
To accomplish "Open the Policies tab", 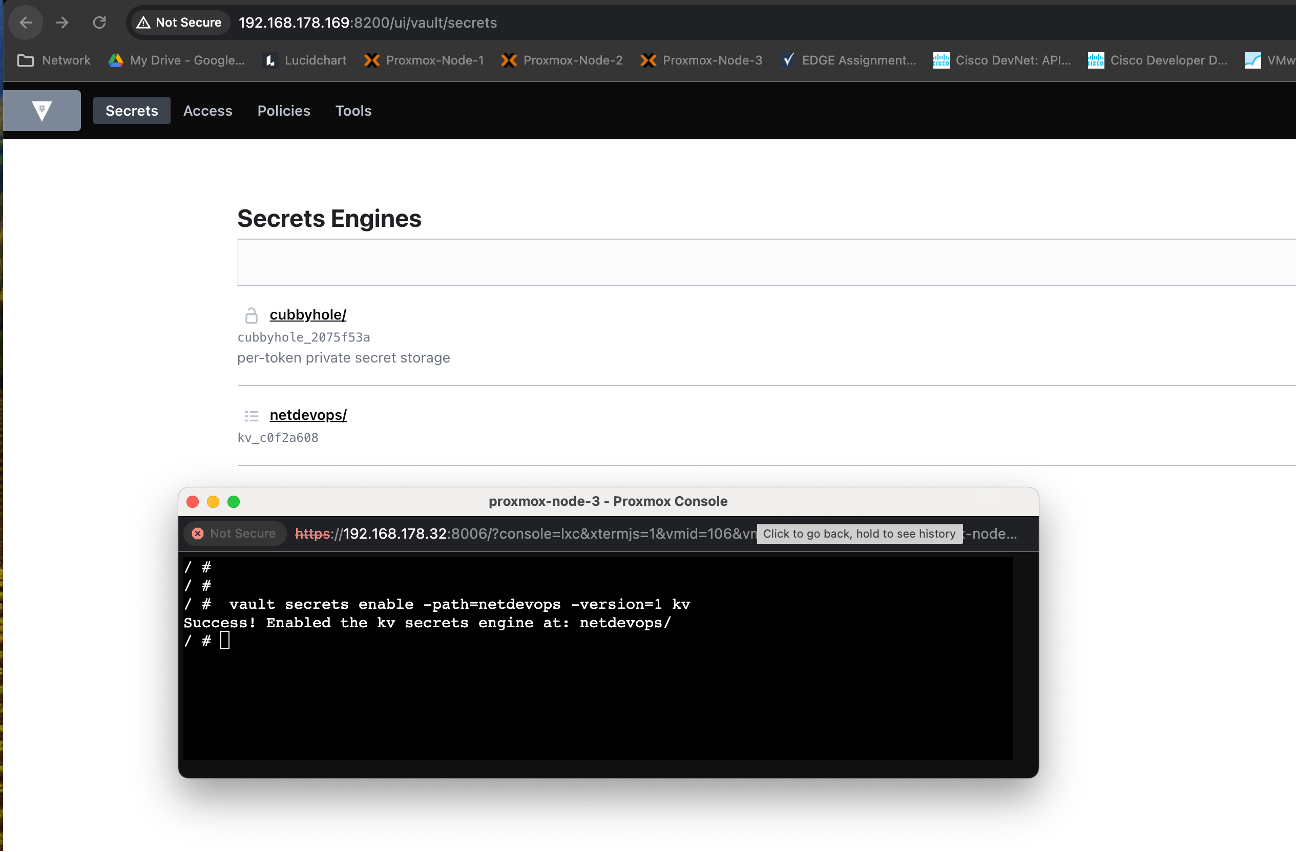I will tap(284, 111).
